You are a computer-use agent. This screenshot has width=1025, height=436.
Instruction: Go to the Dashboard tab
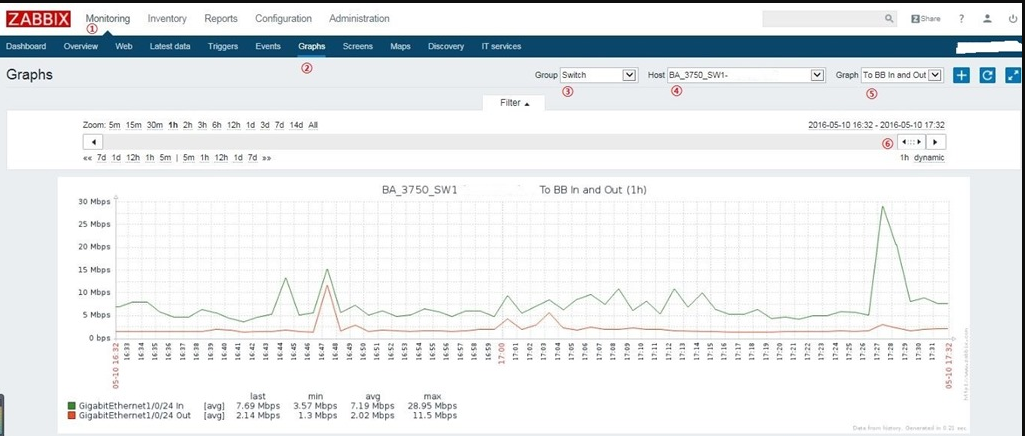coord(25,46)
